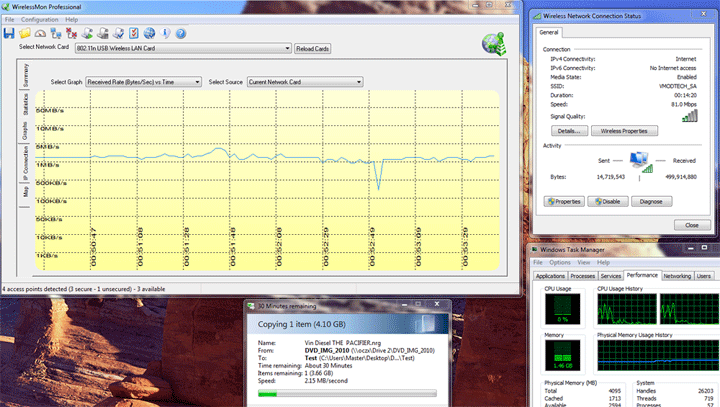Click the Reload Cards button
720x407 pixels.
(x=312, y=48)
